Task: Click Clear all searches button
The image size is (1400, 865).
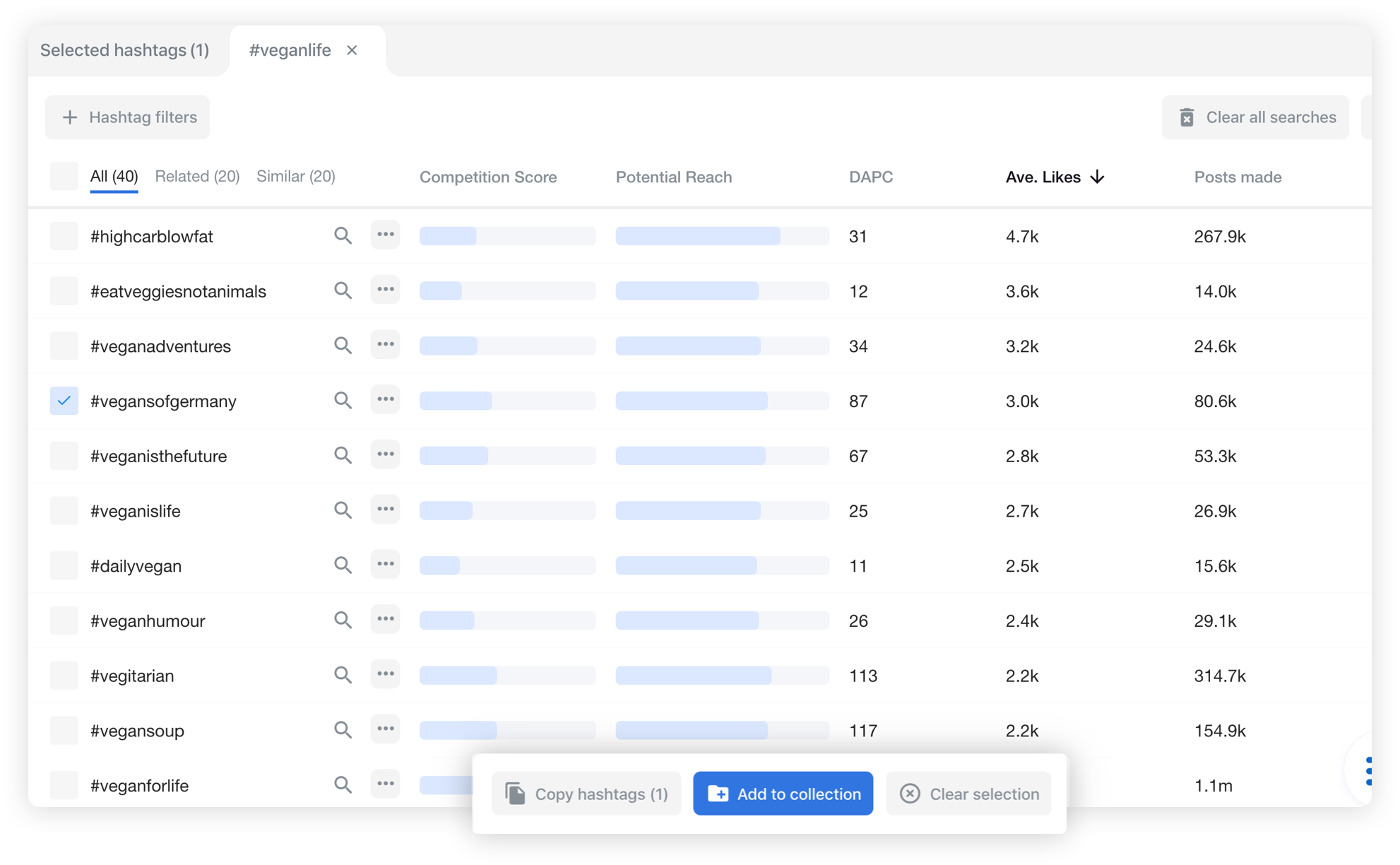Action: click(x=1255, y=117)
